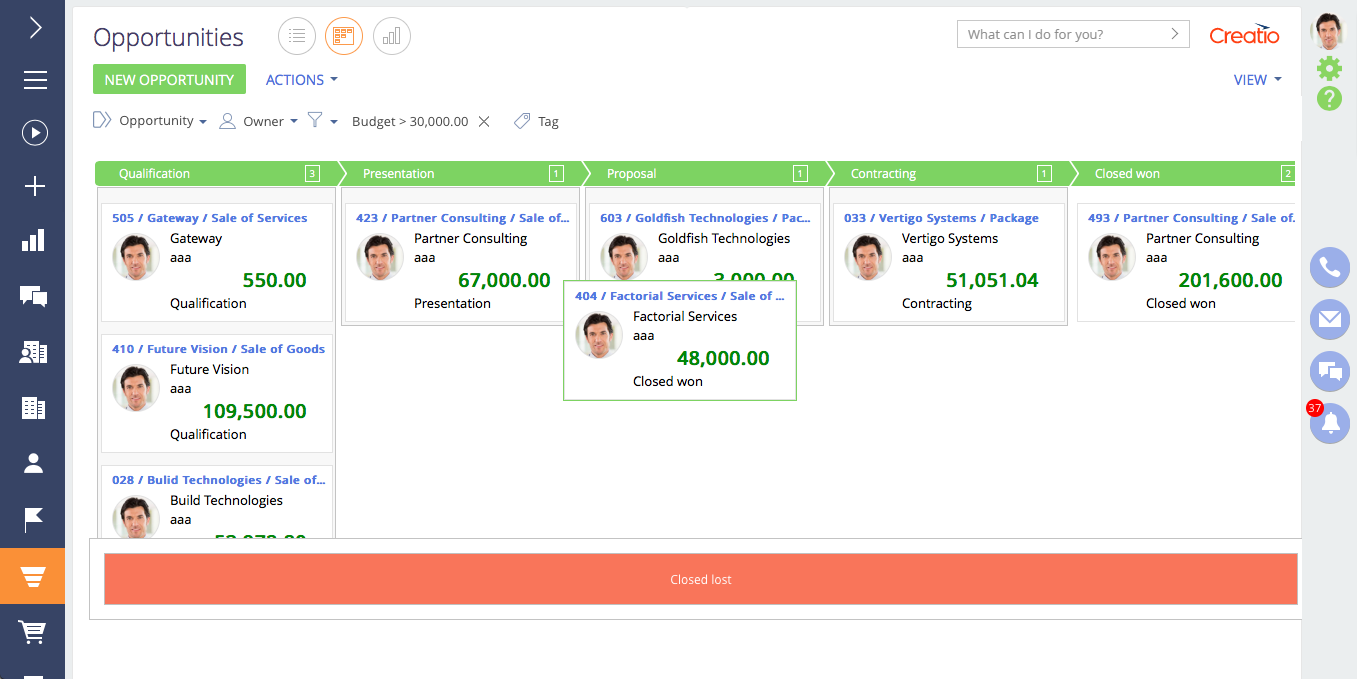Click the plus quick-add icon
Viewport: 1357px width, 679px height.
pos(35,186)
